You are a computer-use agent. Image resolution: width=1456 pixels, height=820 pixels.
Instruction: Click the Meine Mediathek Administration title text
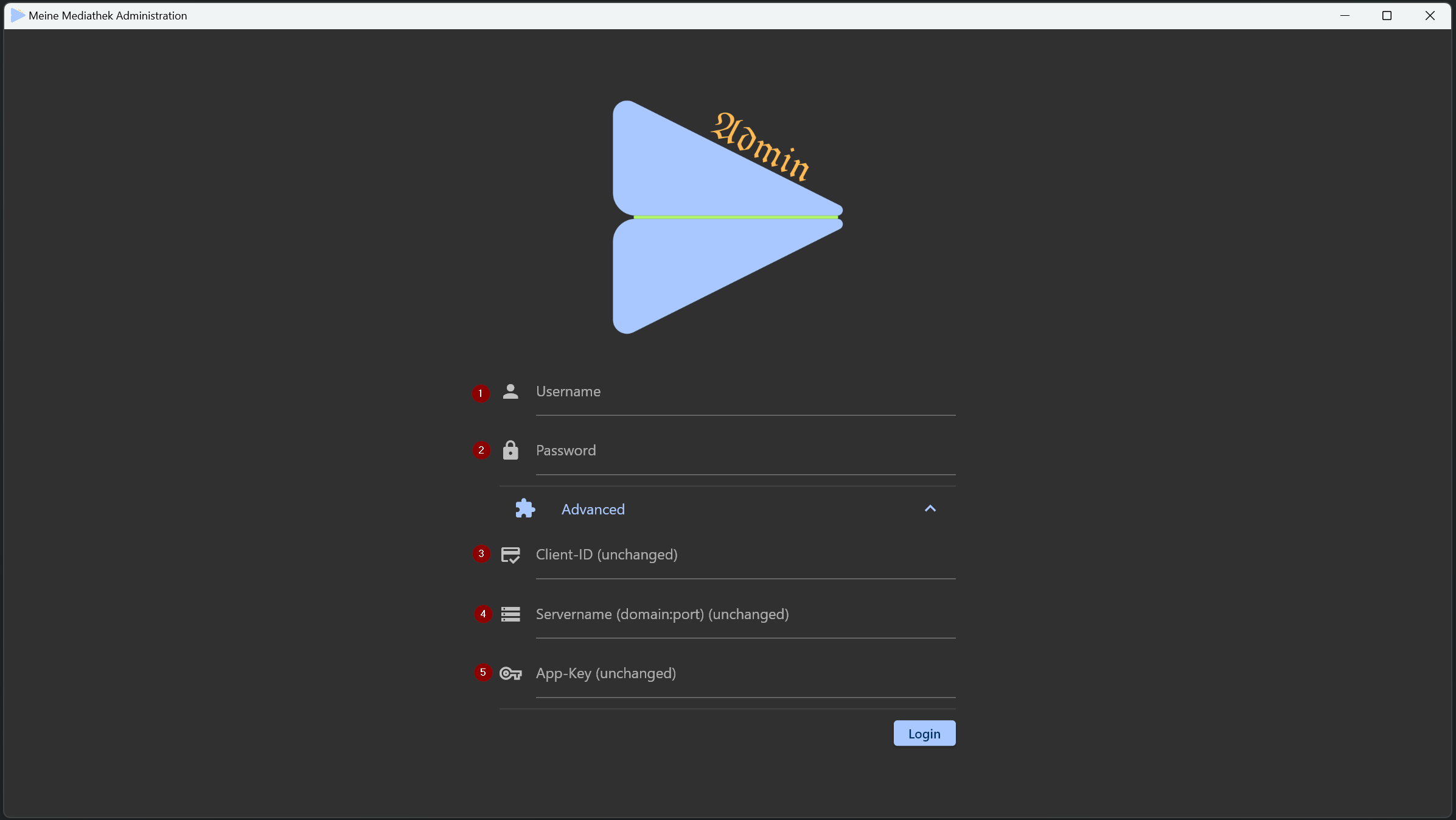tap(108, 15)
